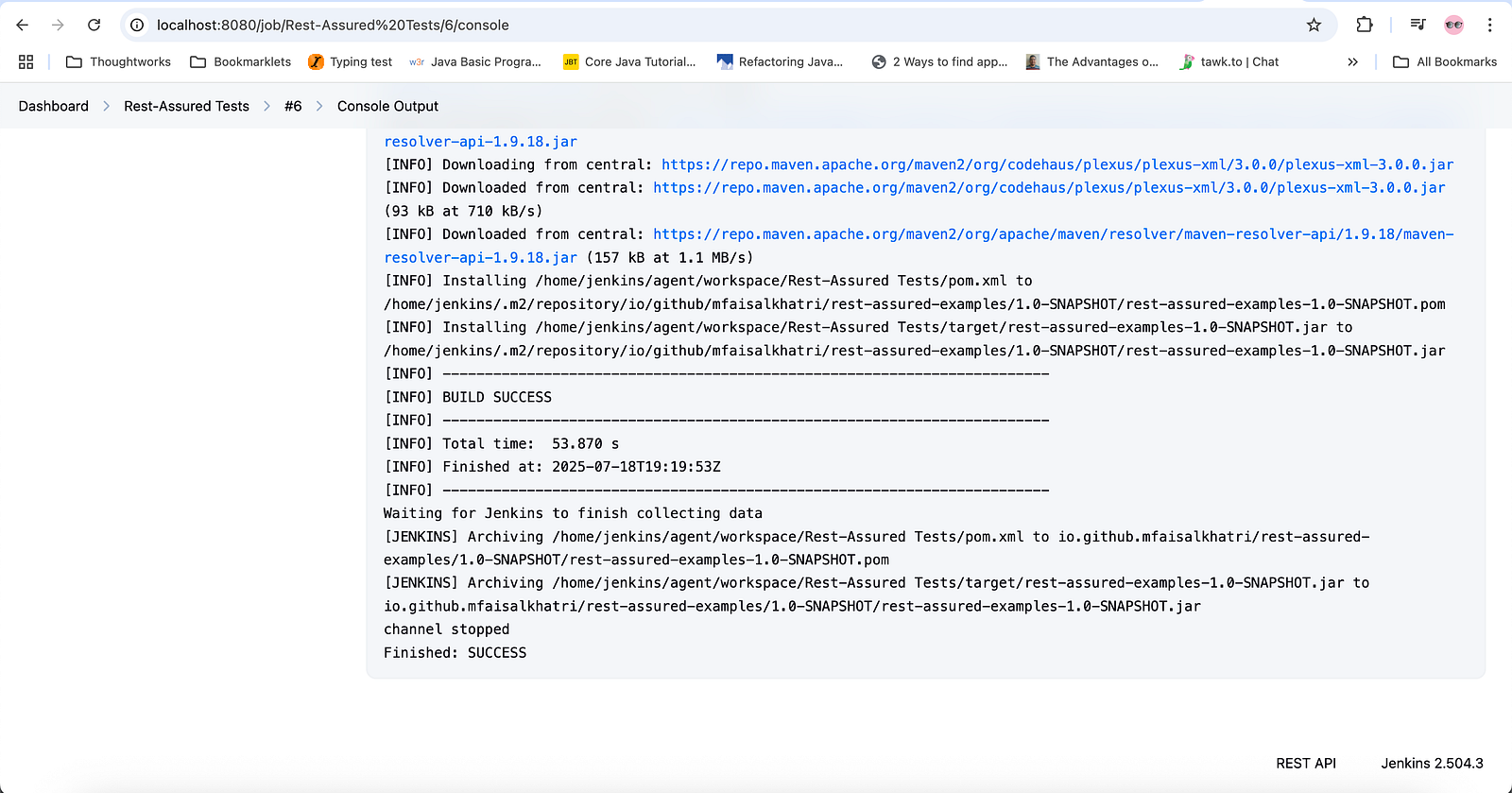The image size is (1512, 793).
Task: Open the resolver-api-1.9.18.jar link at top
Action: pos(480,142)
